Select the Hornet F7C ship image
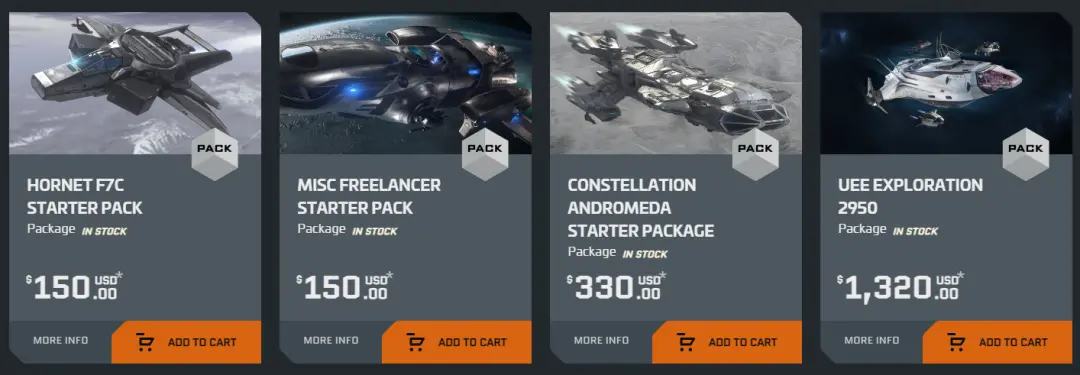1080x375 pixels. [135, 83]
